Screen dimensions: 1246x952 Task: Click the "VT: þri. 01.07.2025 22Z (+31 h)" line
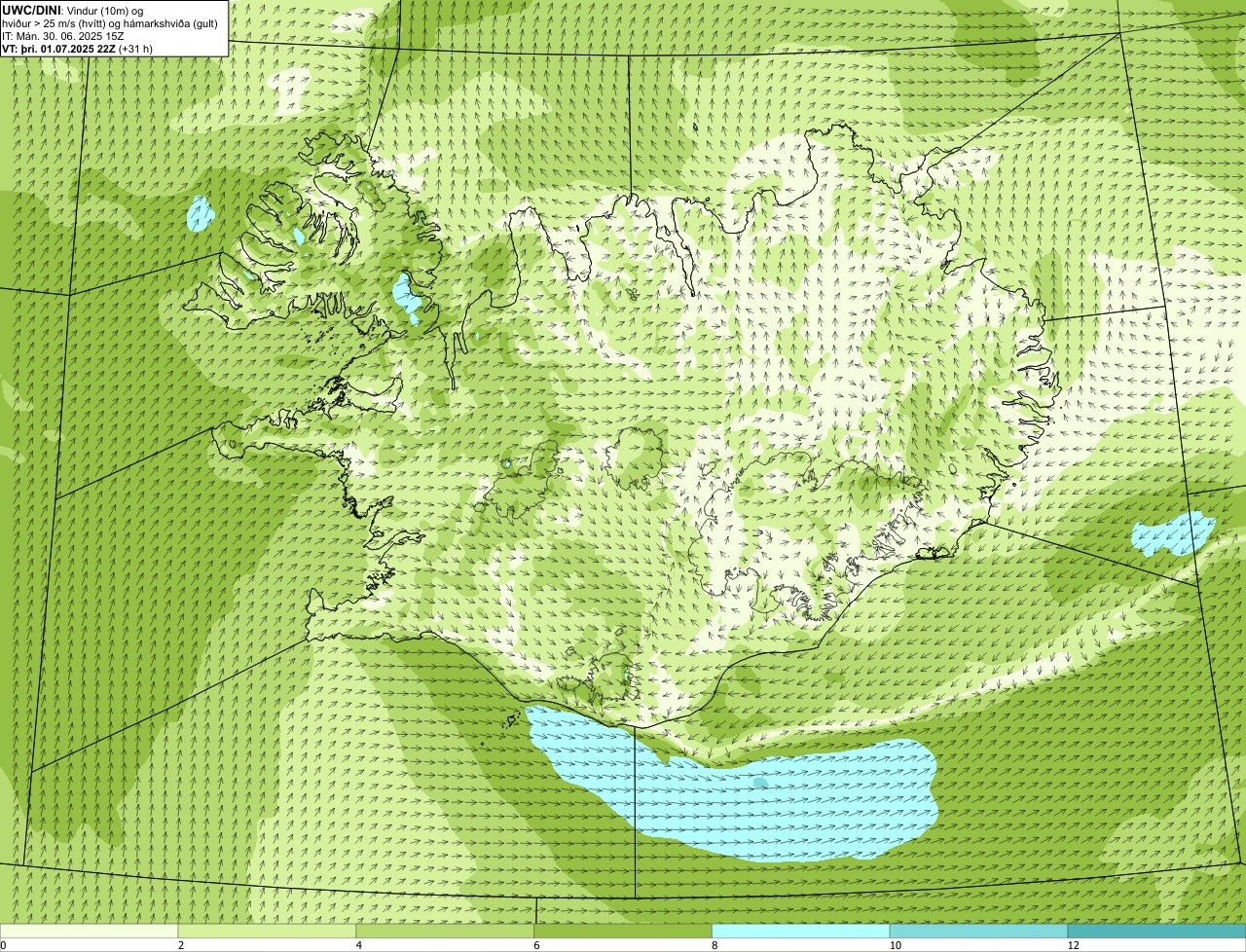[77, 49]
